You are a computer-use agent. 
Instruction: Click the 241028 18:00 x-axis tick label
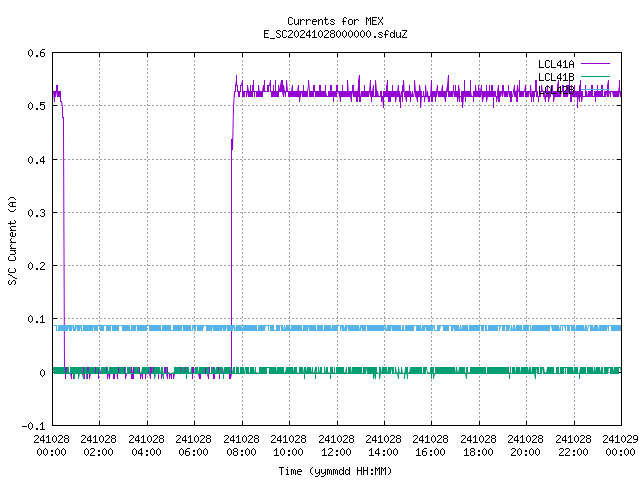(x=478, y=445)
